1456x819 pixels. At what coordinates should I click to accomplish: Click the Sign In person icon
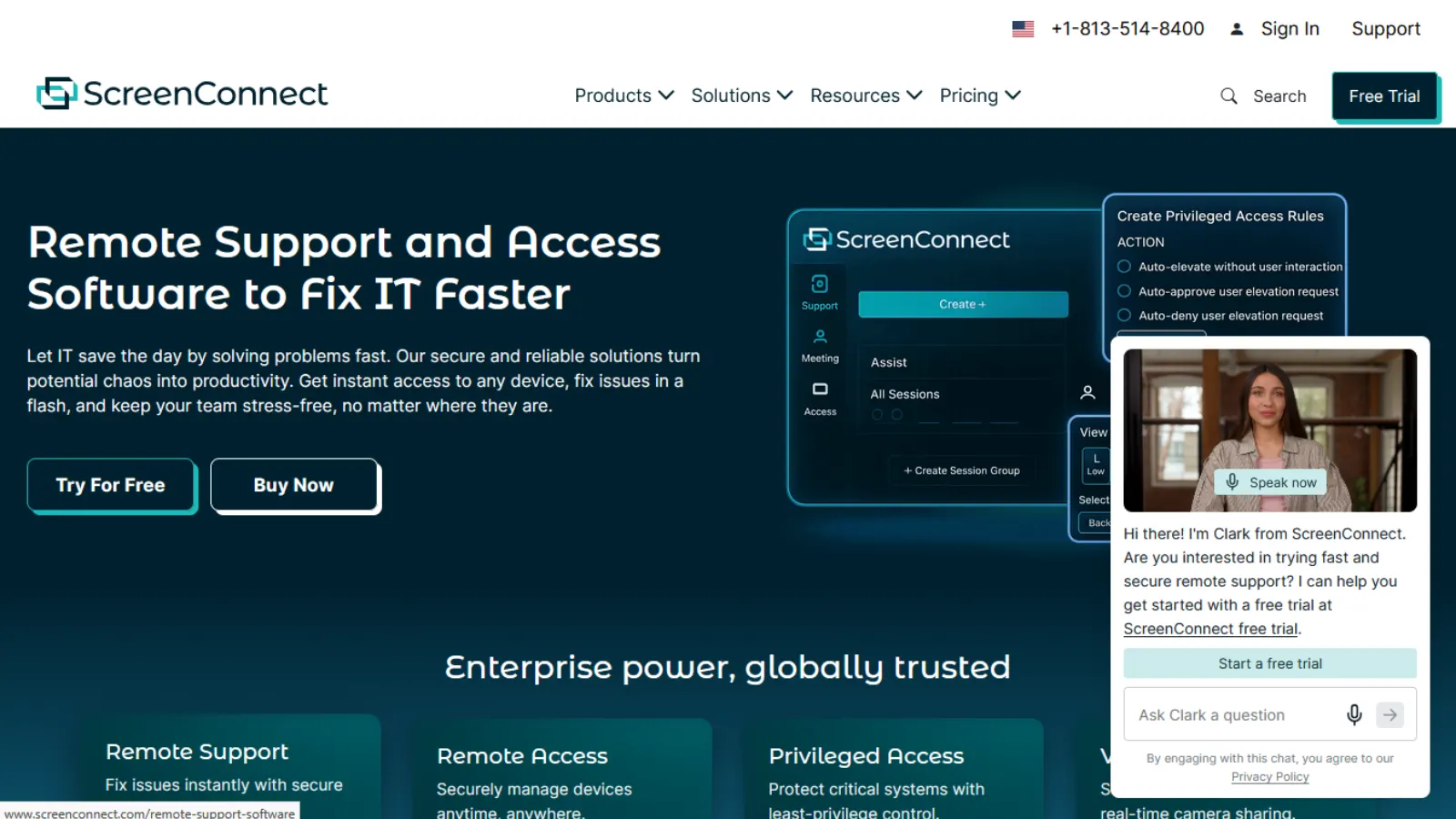1237,29
